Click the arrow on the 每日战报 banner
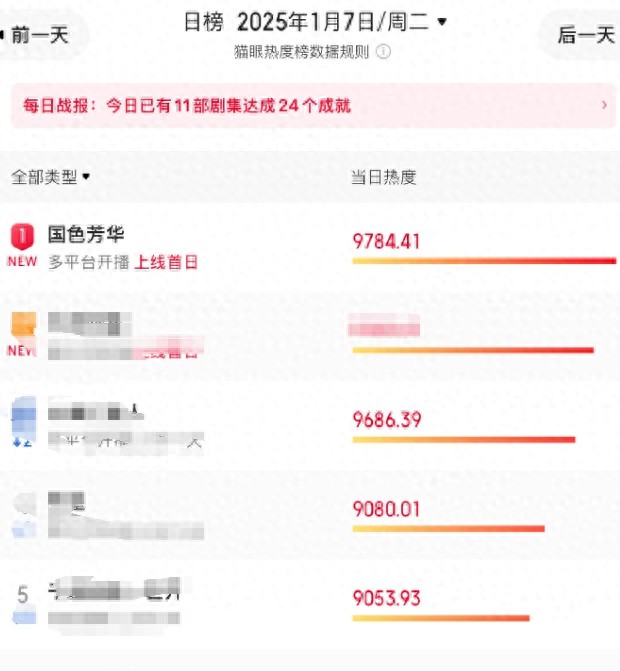This screenshot has width=620, height=671. click(604, 105)
